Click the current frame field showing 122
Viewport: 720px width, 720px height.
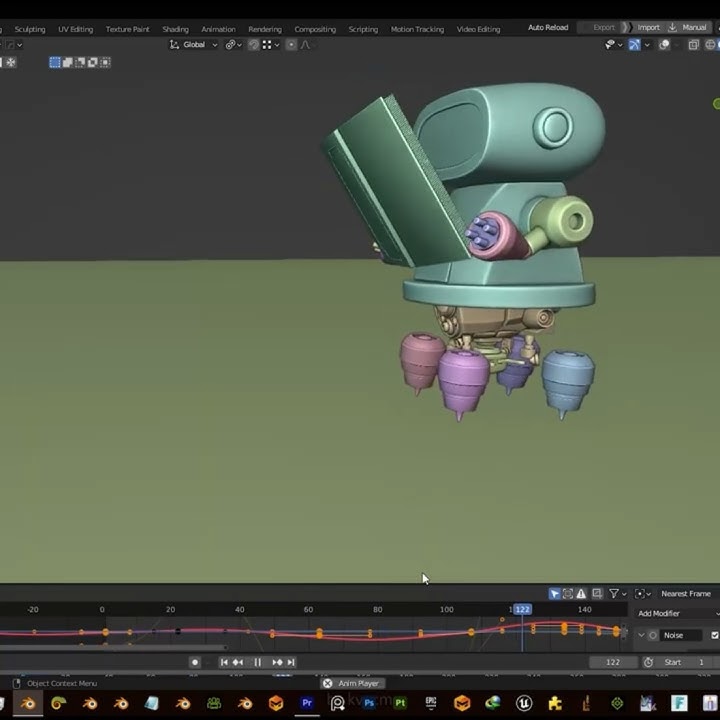pos(613,662)
